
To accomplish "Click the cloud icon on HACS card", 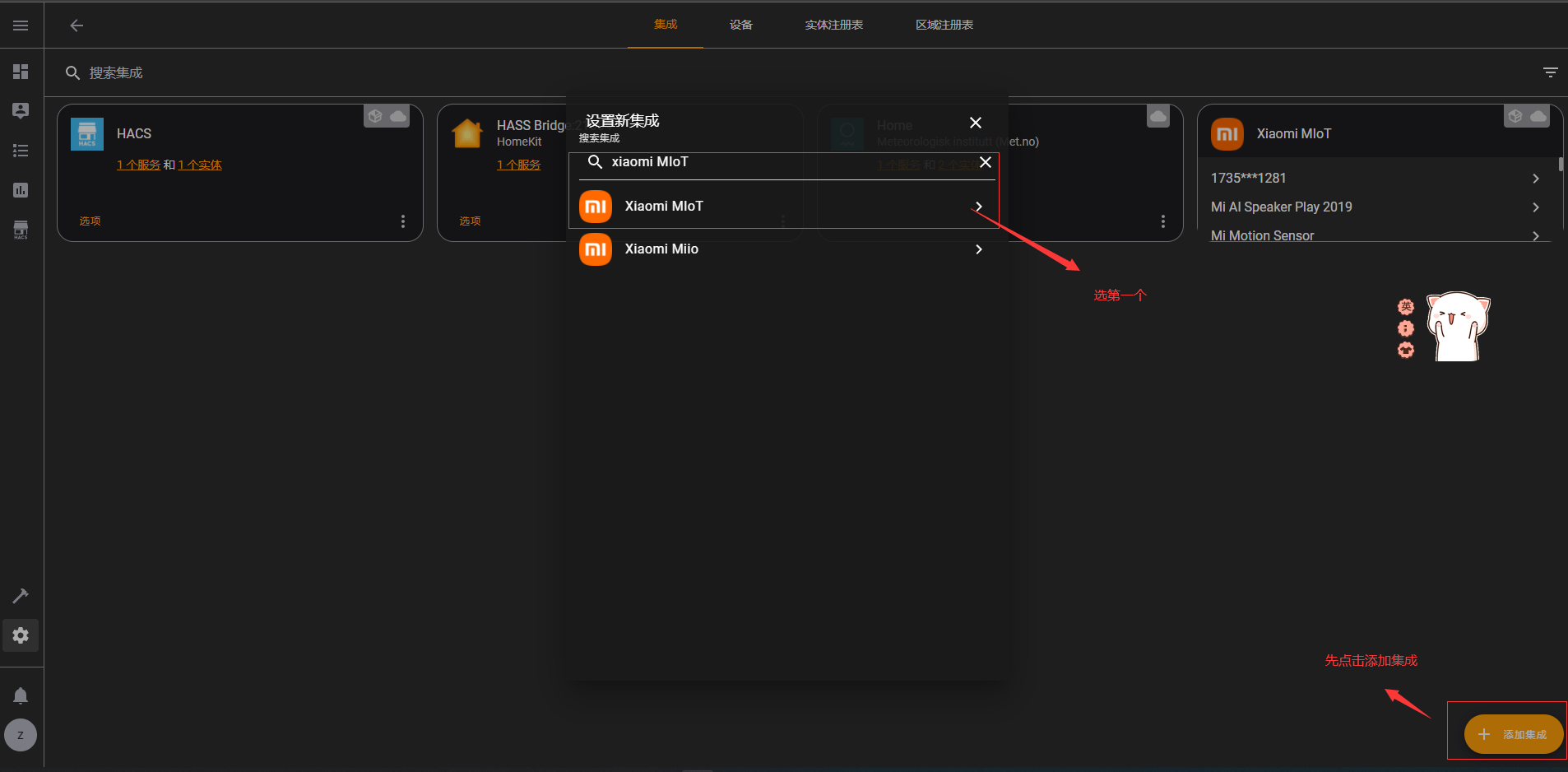I will click(x=398, y=116).
